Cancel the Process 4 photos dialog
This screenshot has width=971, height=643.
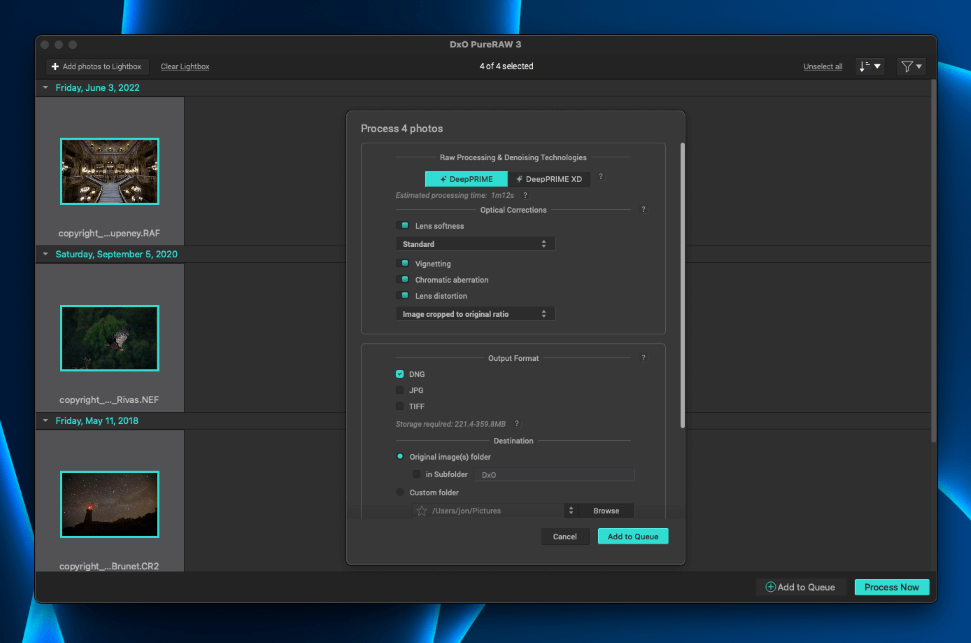[x=565, y=536]
